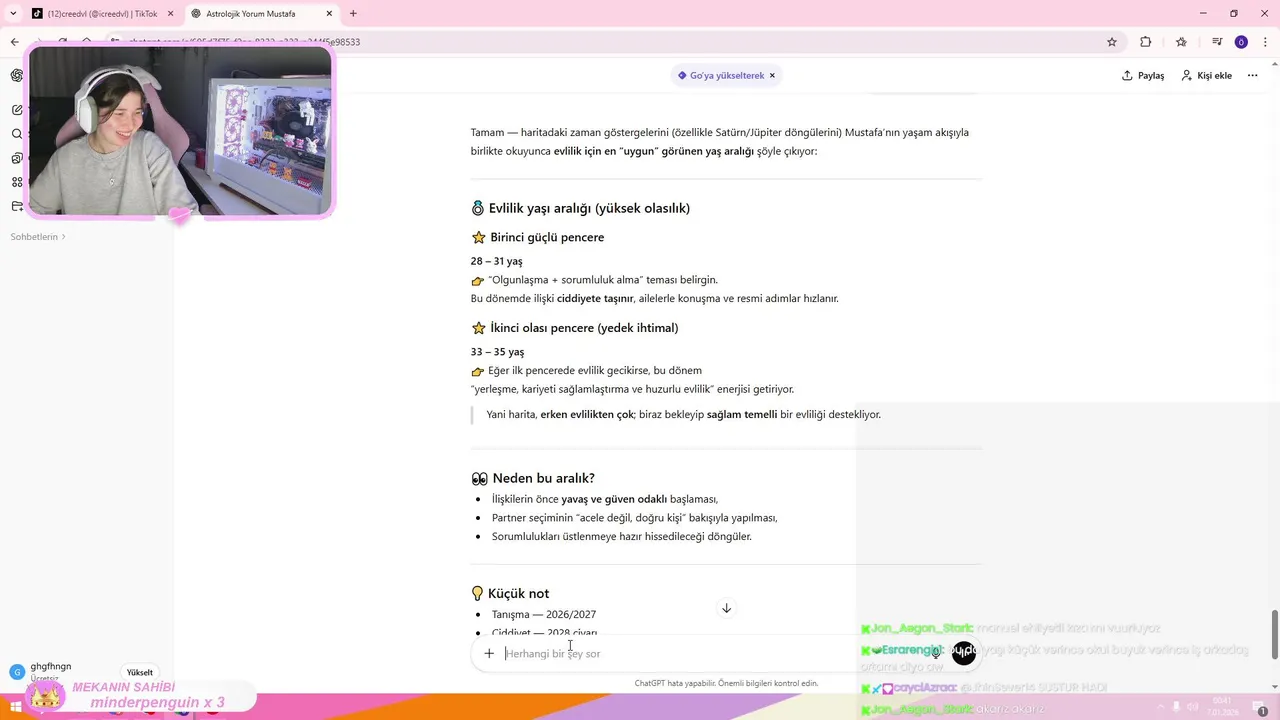
Task: Click the taskbar clock and date
Action: tap(1222, 706)
